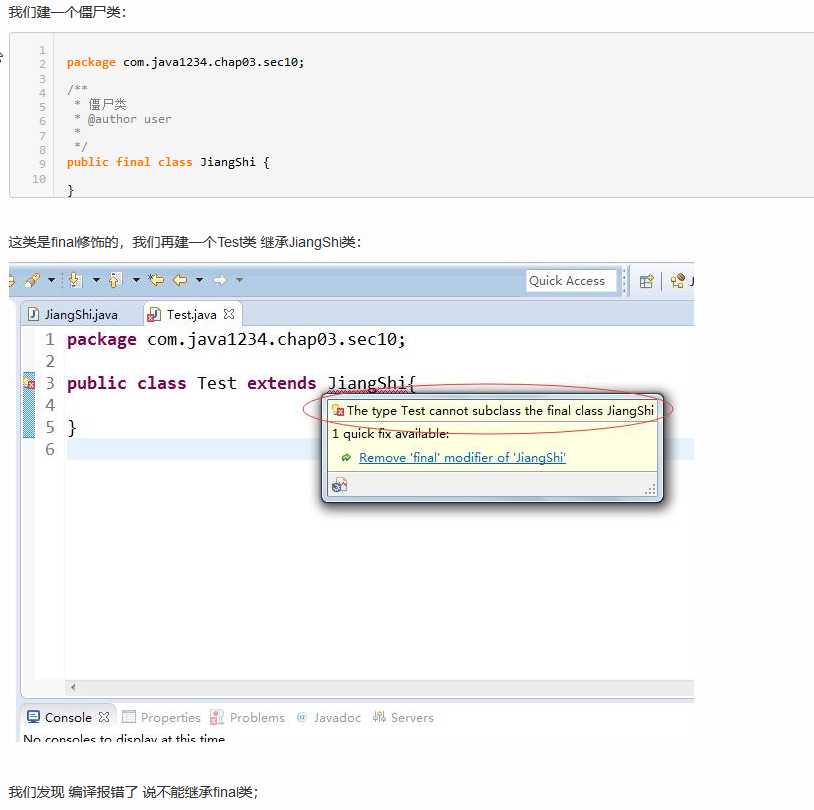Click the editor horizontal scrollbar left arrow

(73, 687)
